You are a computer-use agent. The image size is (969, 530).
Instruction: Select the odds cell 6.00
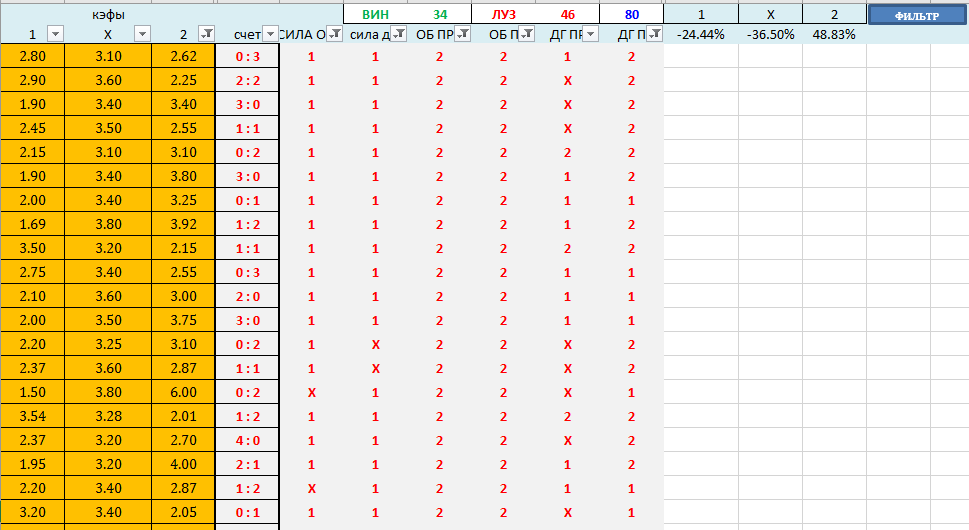pyautogui.click(x=184, y=392)
